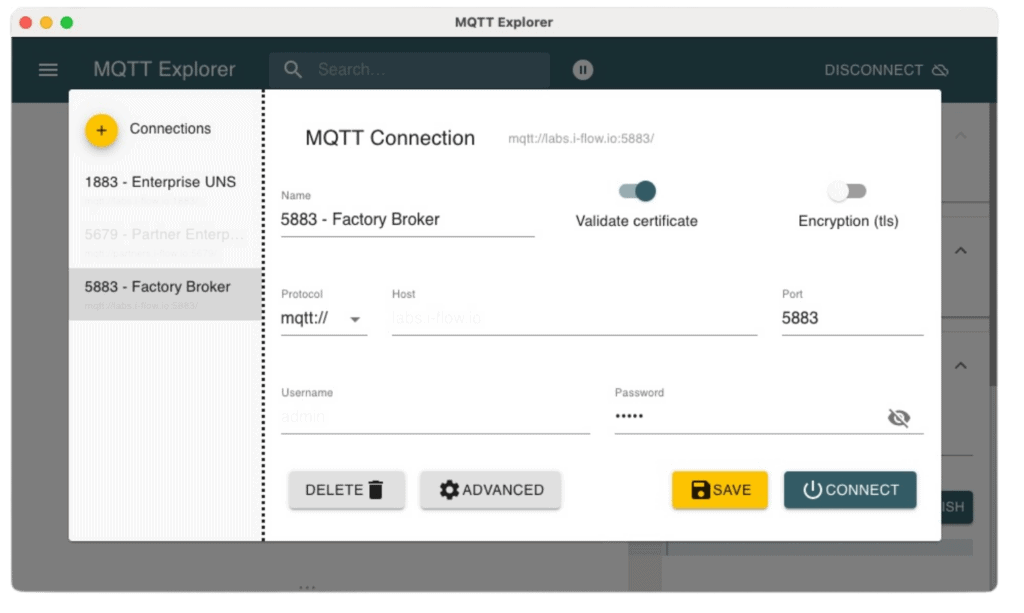Click the mqtt://labs.i-flow.io:5883/ URL text
The image size is (1024, 613).
[581, 139]
